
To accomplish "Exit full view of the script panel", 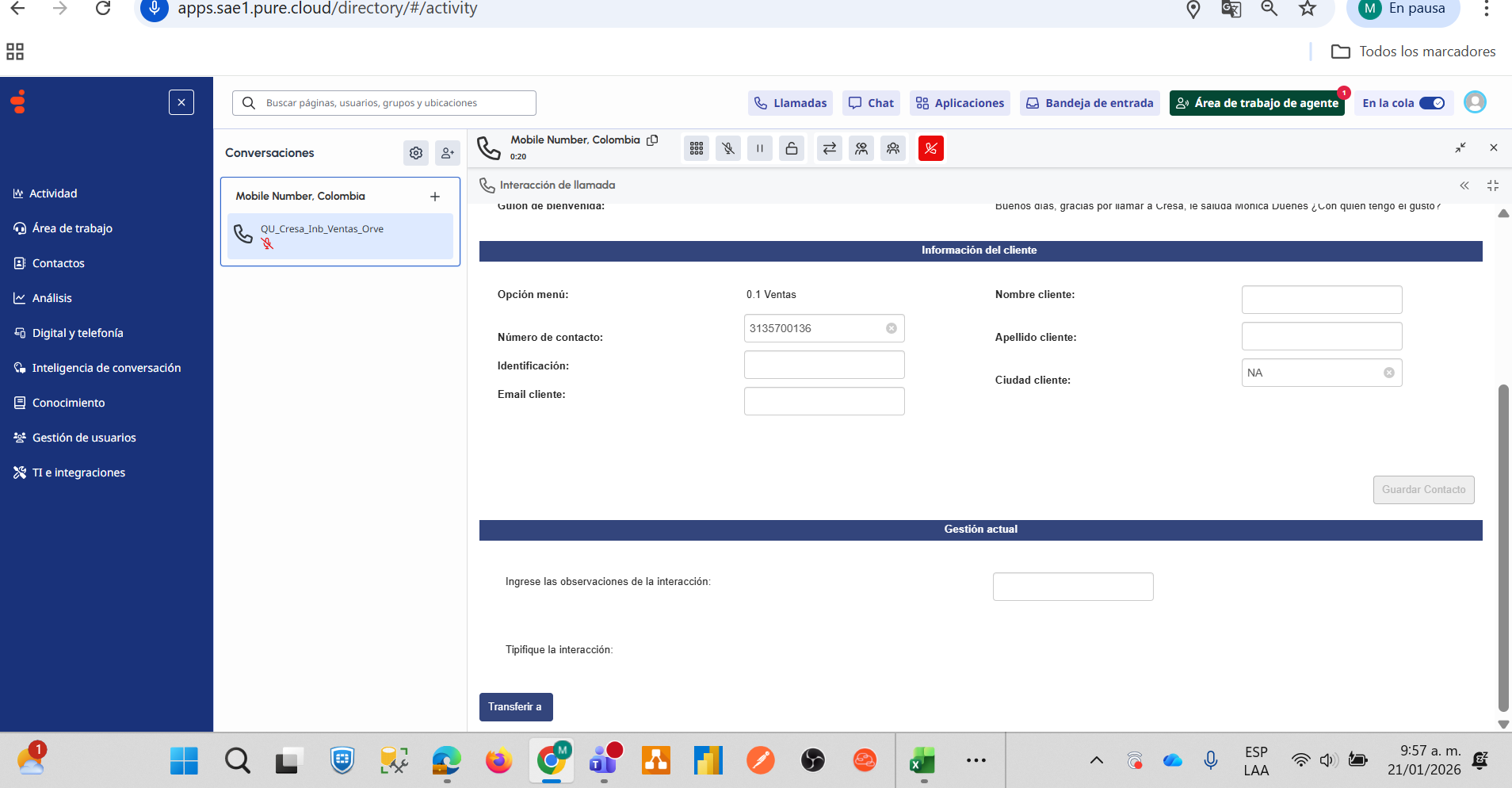I will (1493, 186).
